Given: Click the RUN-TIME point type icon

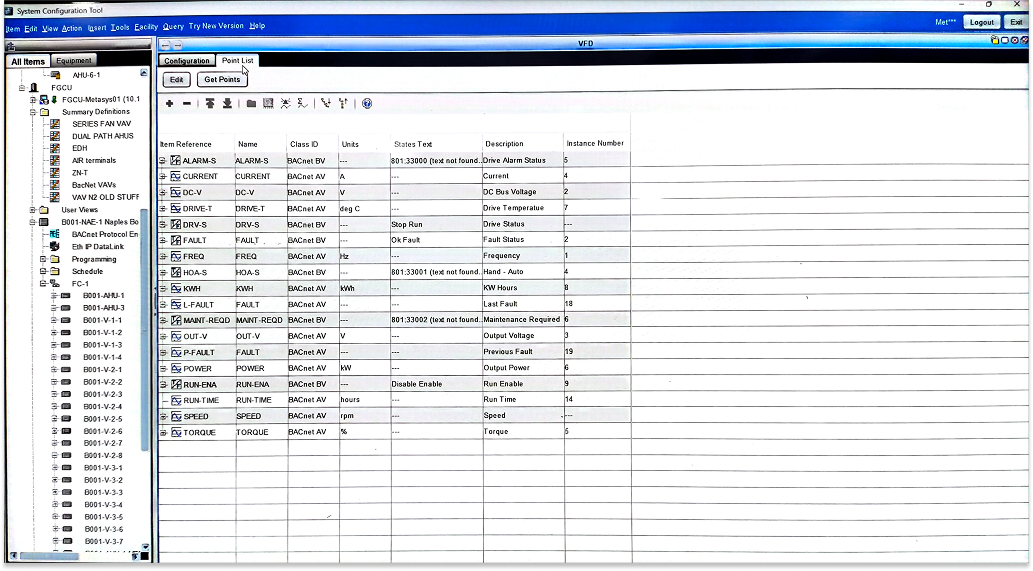Looking at the screenshot, I should click(176, 400).
